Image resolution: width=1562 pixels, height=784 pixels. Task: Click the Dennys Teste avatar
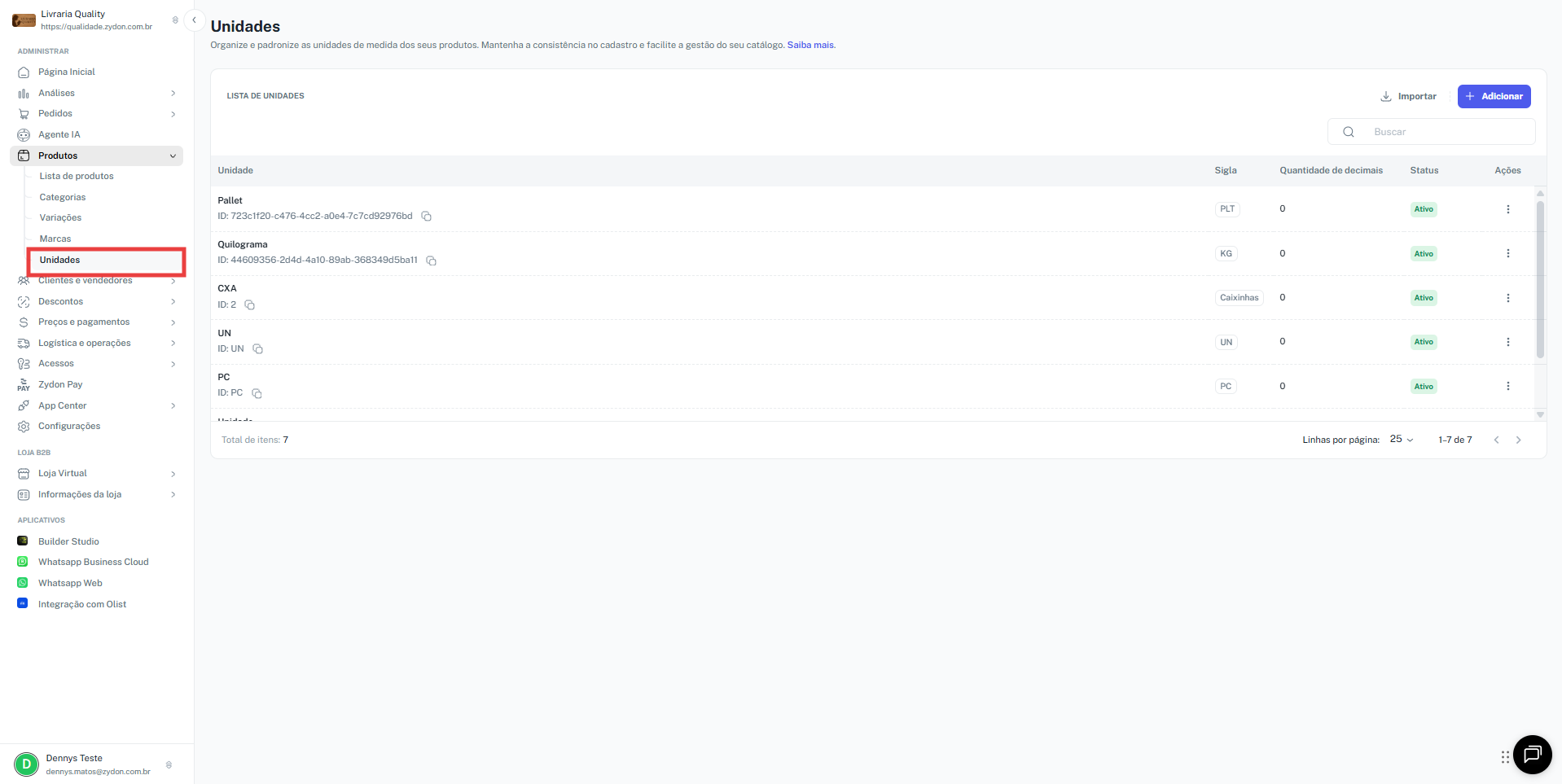(x=26, y=764)
